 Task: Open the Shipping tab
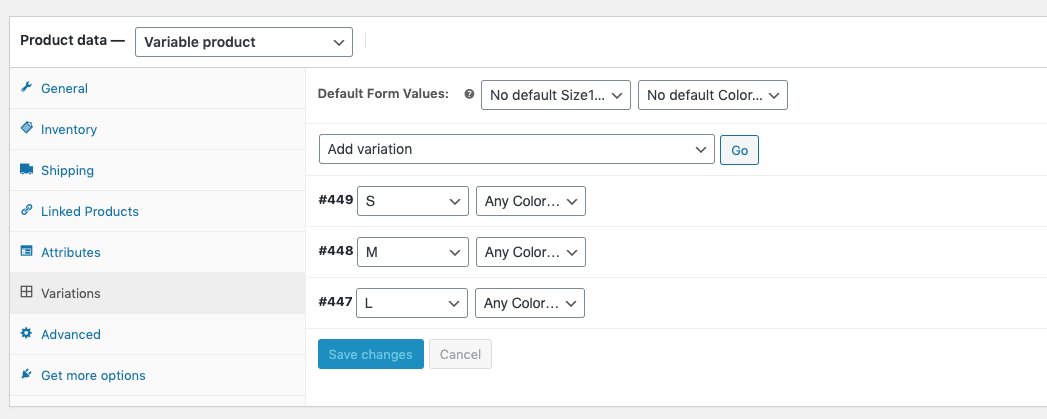[x=67, y=171]
